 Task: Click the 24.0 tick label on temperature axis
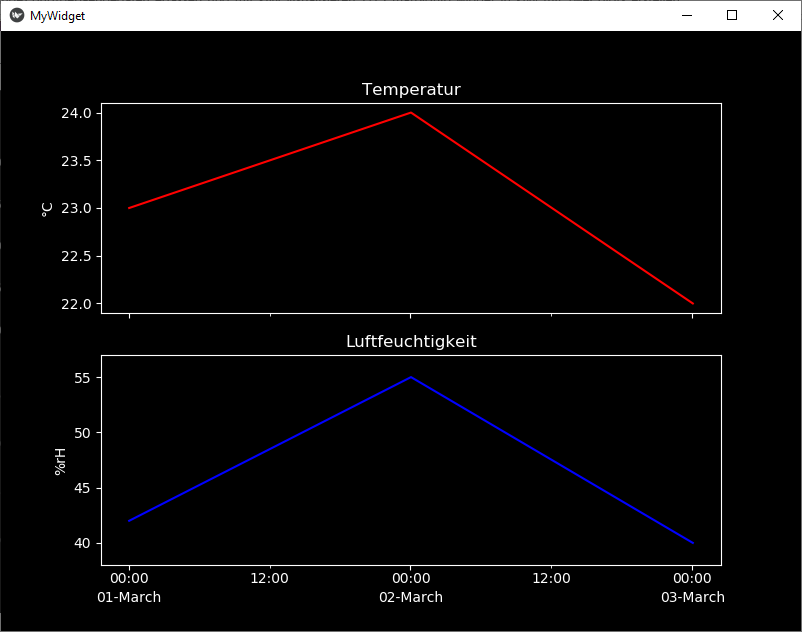[x=76, y=113]
